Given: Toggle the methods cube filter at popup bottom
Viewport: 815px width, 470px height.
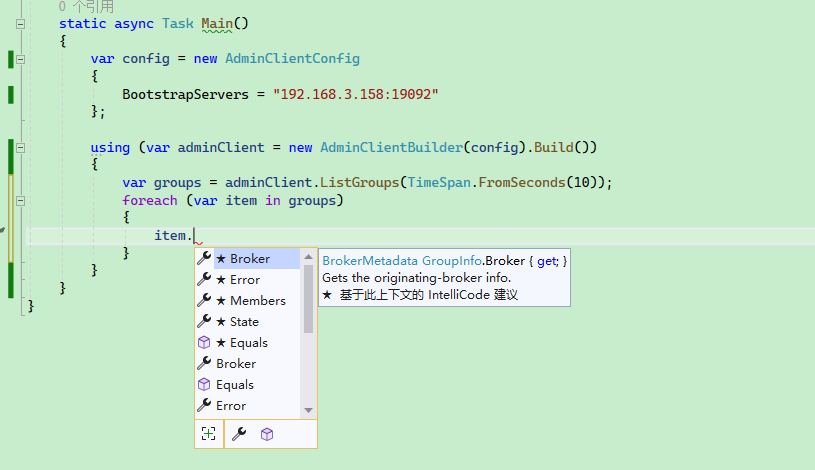Looking at the screenshot, I should [x=267, y=433].
